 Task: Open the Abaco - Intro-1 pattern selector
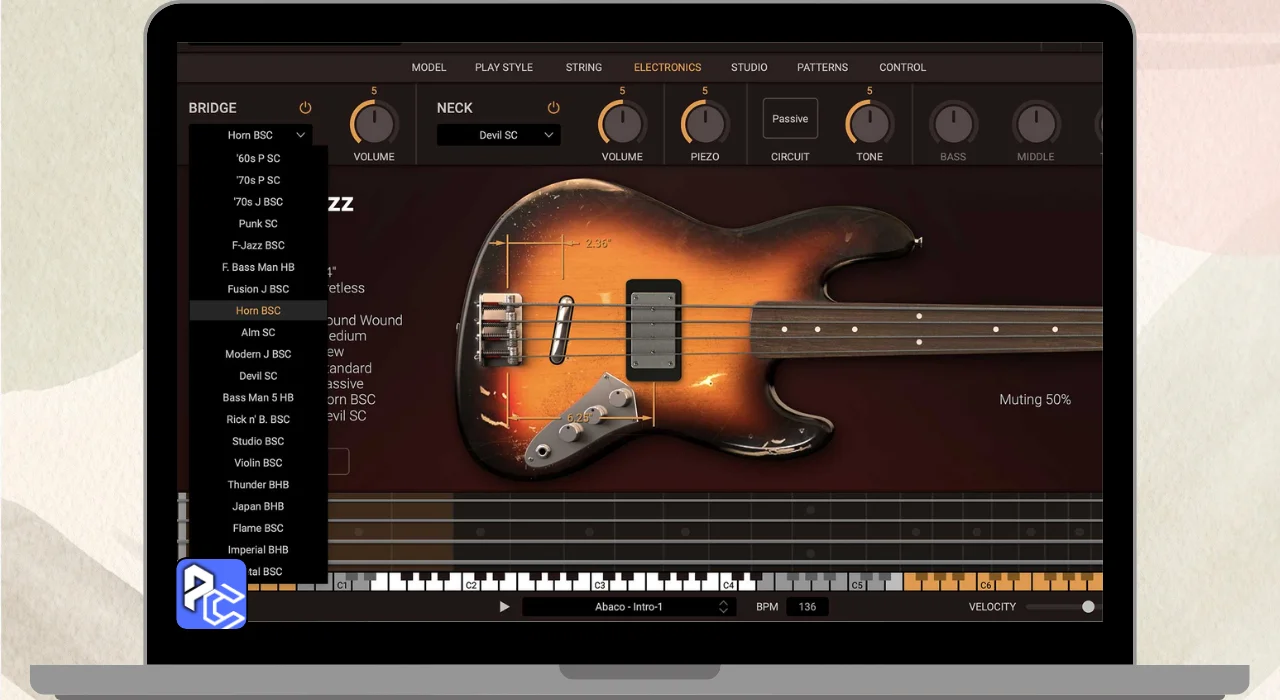[628, 607]
